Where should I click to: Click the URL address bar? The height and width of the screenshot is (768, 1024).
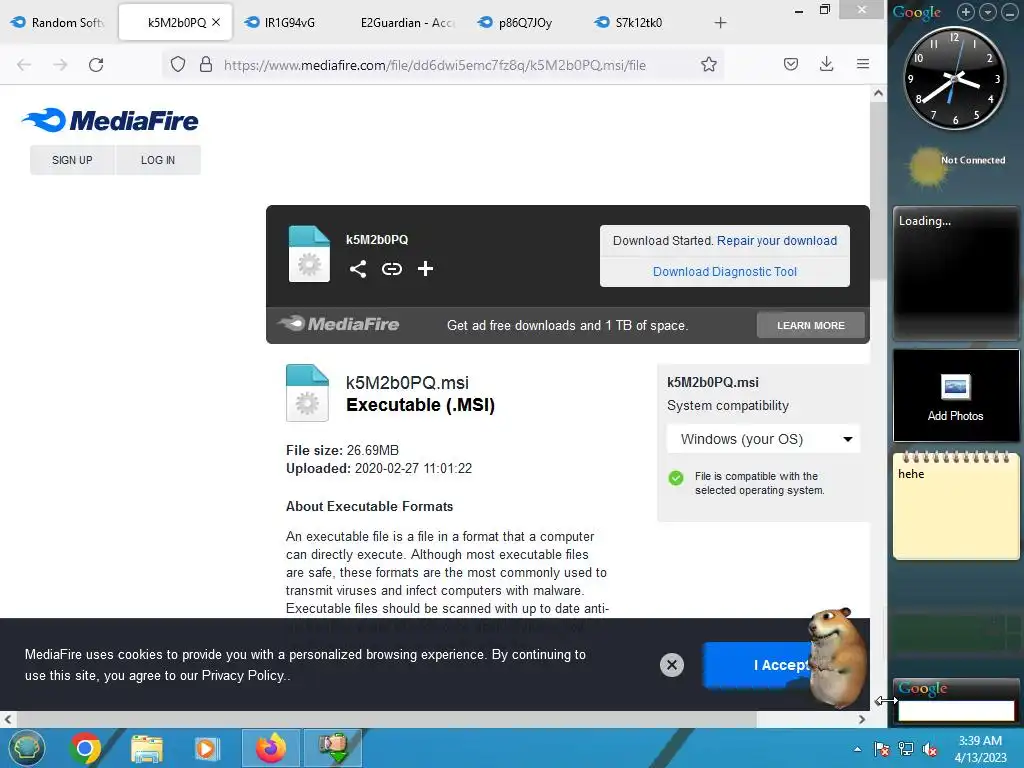point(434,65)
